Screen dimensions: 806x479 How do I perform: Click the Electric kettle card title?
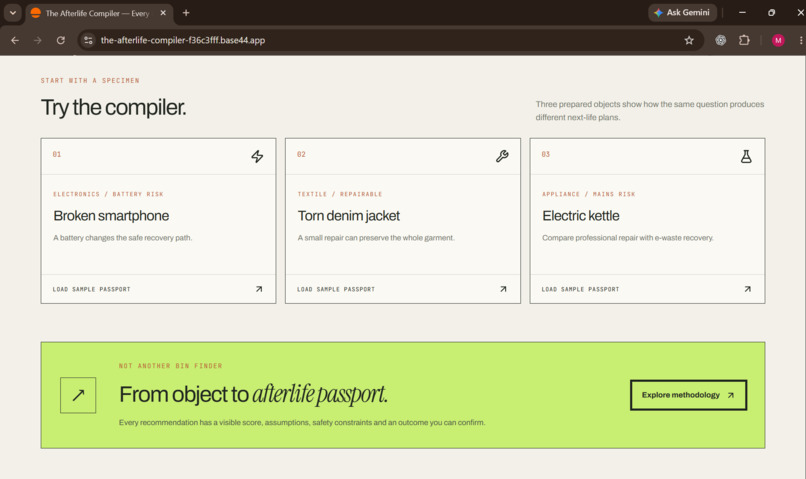point(581,216)
